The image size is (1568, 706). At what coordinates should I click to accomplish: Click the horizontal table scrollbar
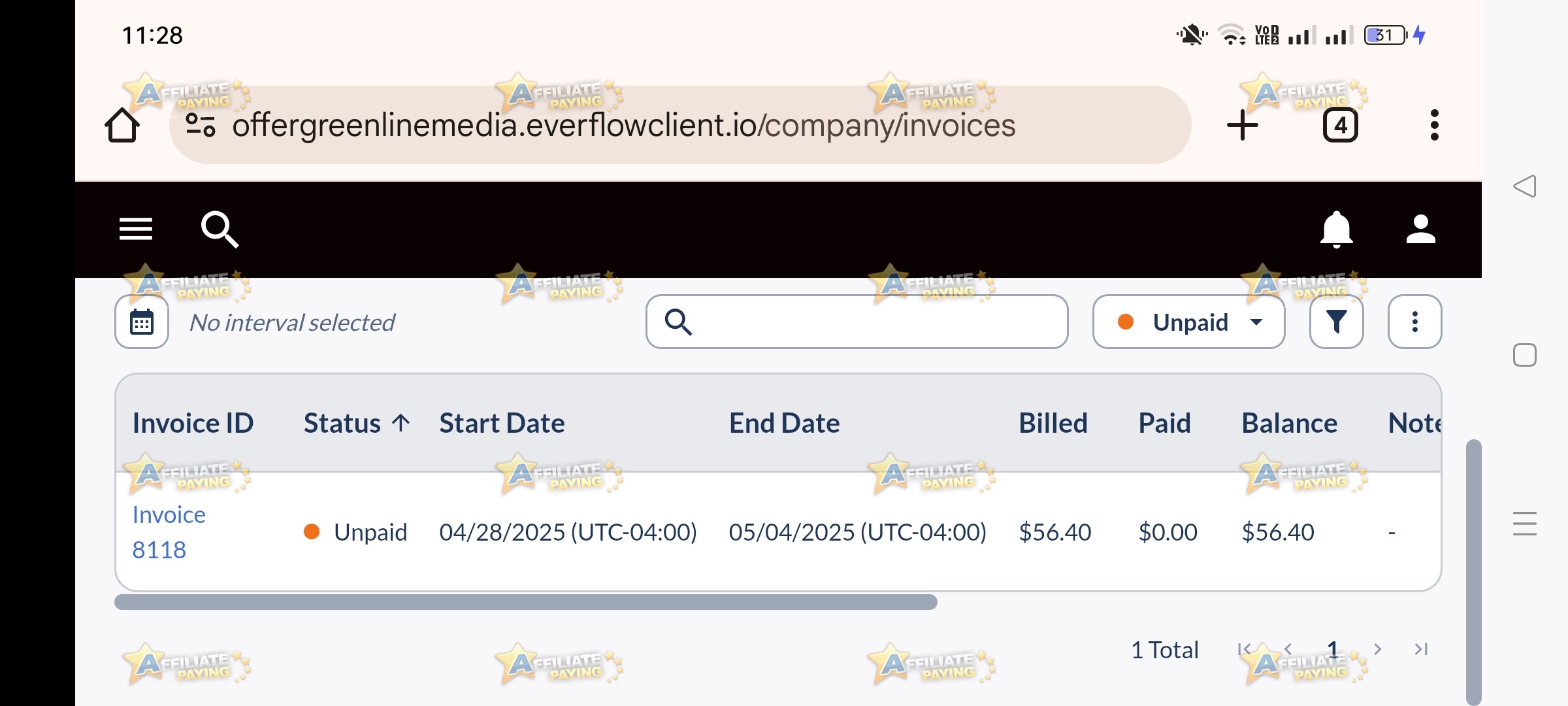[525, 602]
